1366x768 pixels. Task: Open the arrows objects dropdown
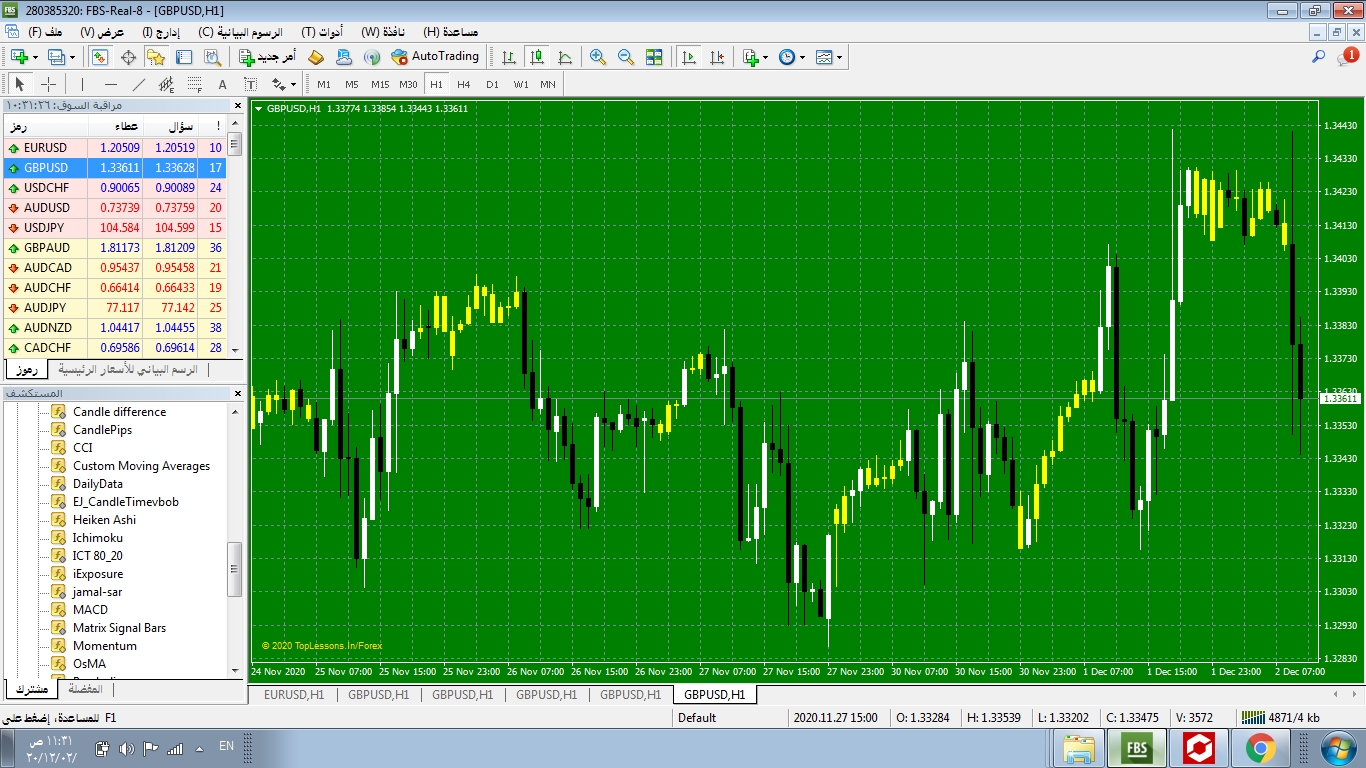click(x=292, y=85)
